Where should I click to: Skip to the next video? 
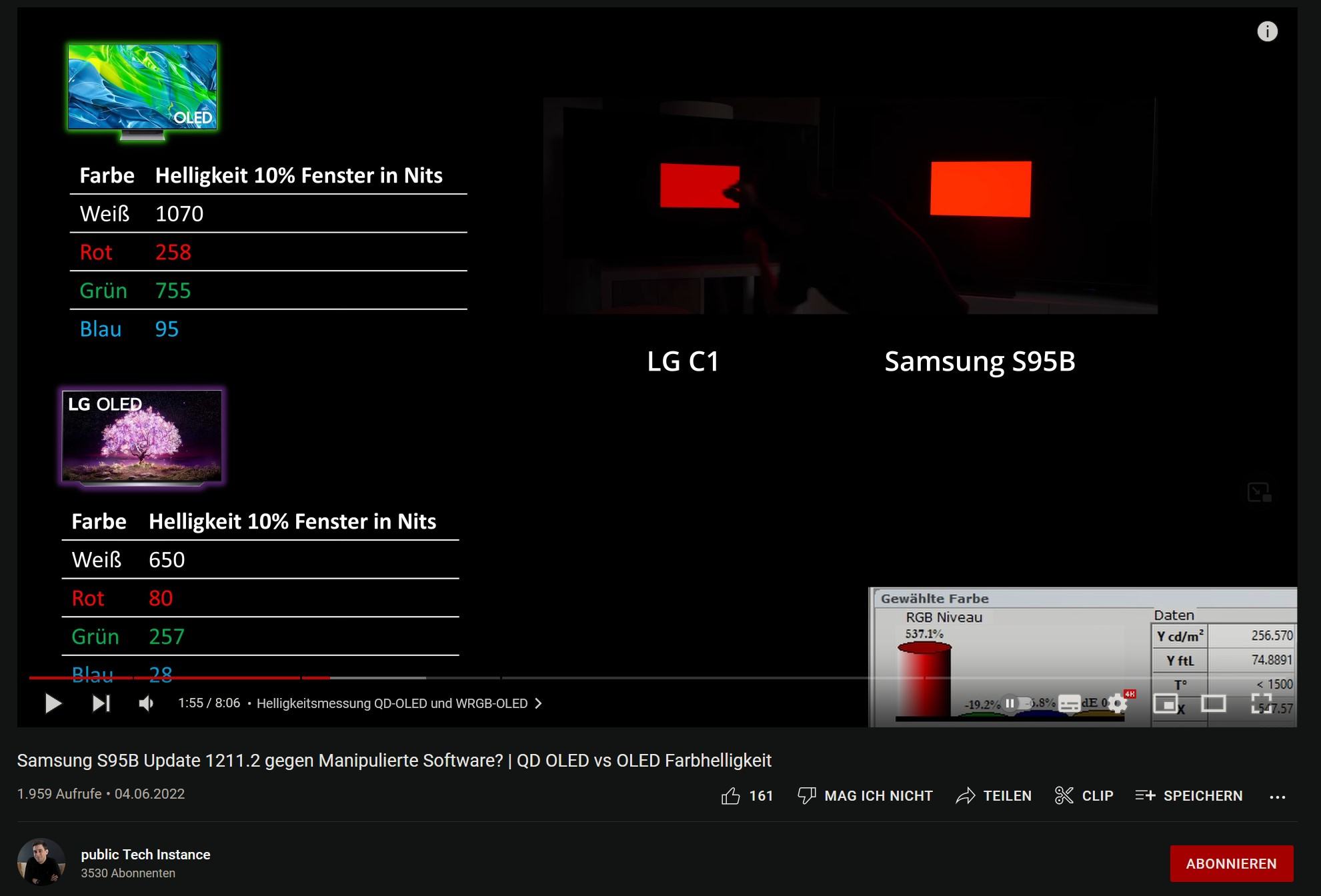coord(101,703)
